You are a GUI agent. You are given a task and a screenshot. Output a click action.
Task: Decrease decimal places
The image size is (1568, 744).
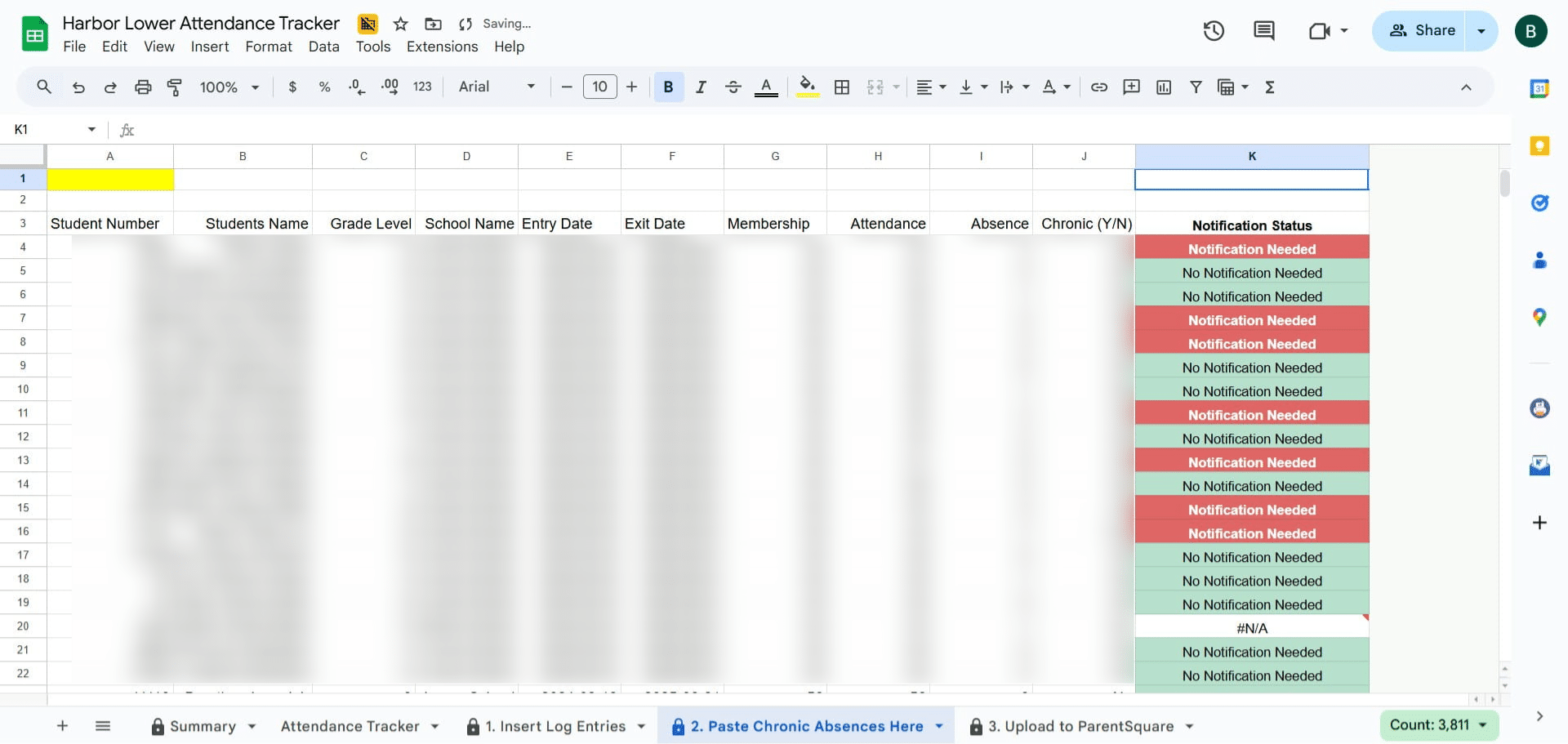357,87
